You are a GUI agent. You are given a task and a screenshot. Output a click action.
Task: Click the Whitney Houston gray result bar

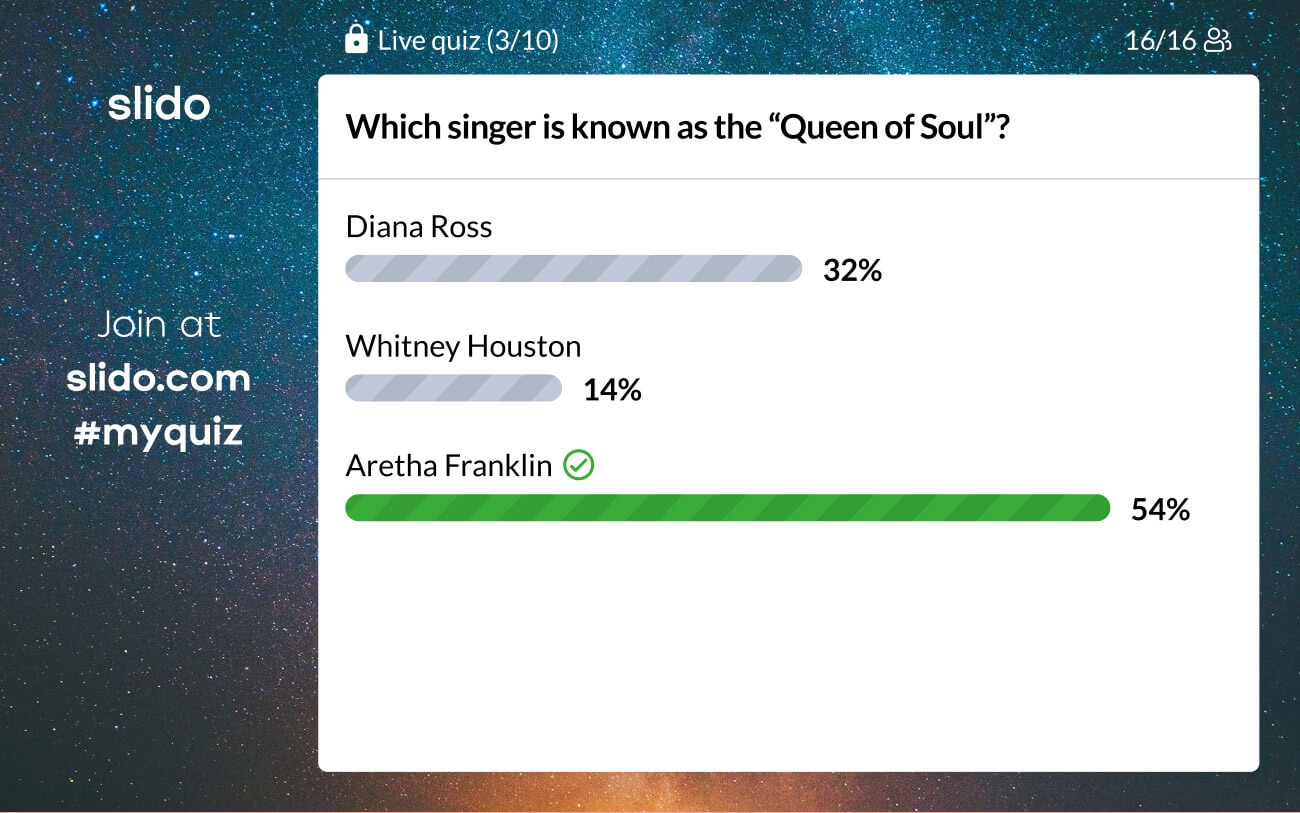[x=453, y=388]
